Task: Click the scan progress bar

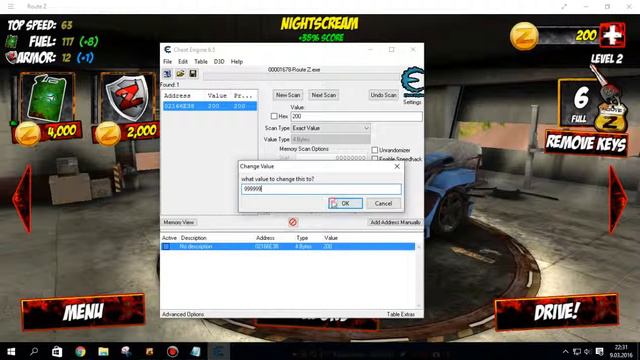Action: coord(301,77)
